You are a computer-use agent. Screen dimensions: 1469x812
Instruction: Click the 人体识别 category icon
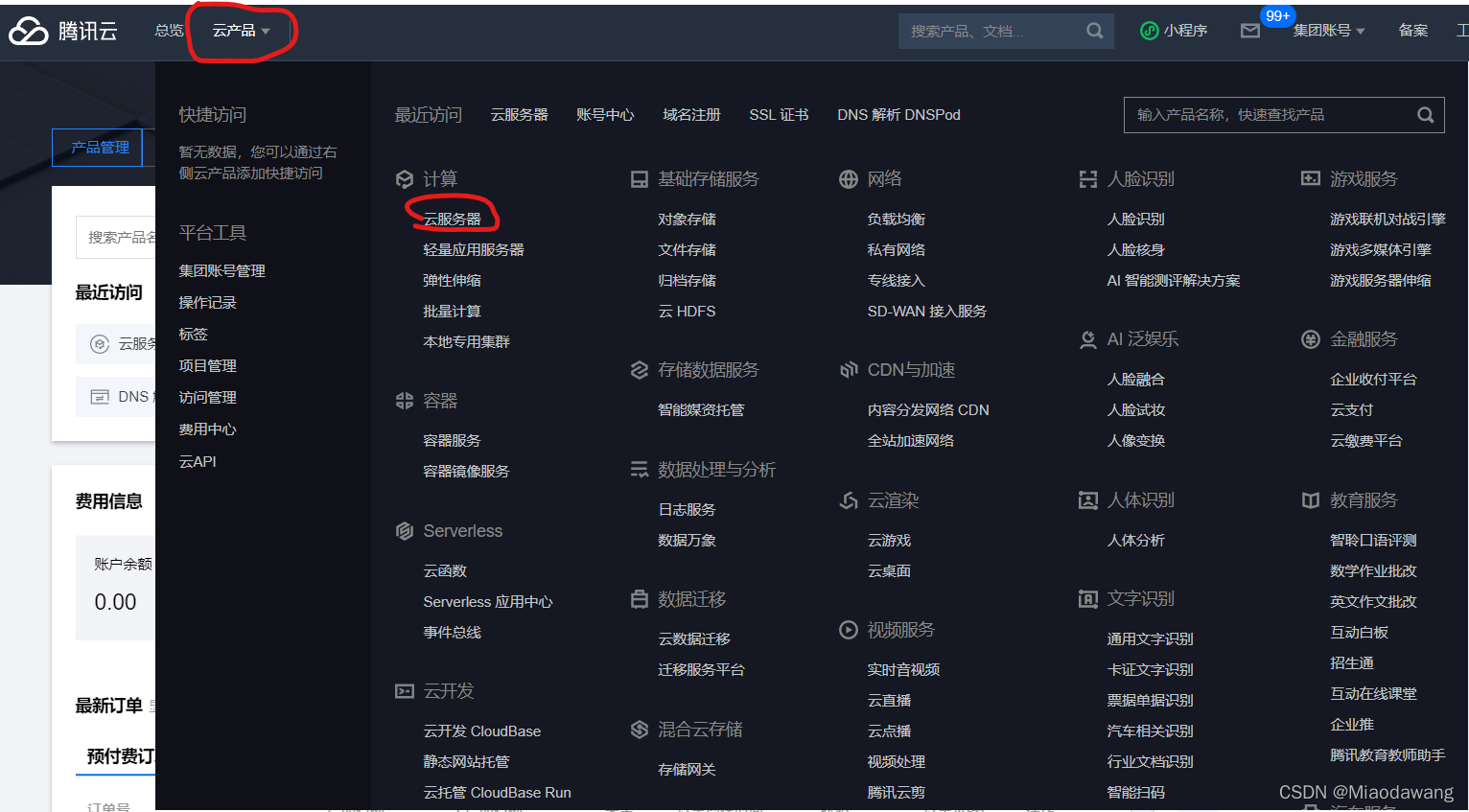point(1088,500)
